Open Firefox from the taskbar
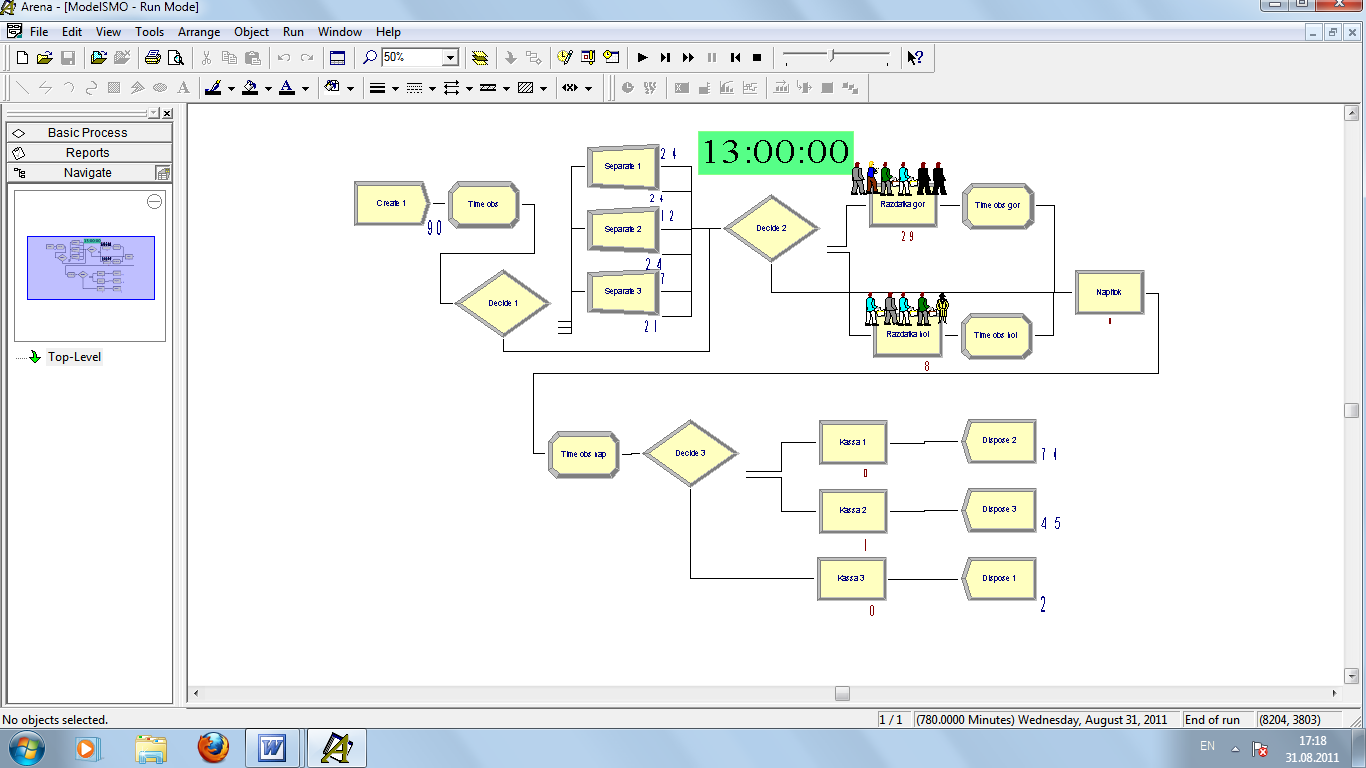This screenshot has height=768, width=1366. point(213,748)
